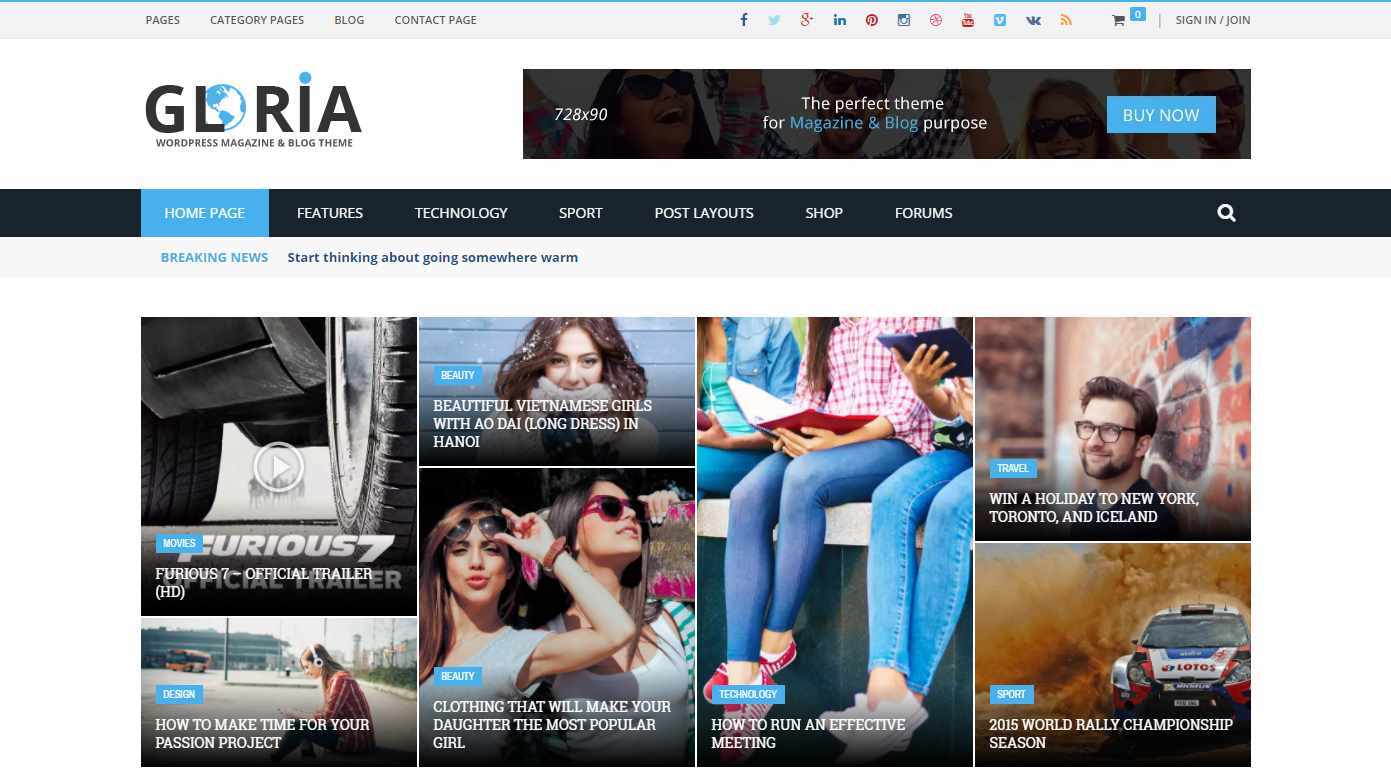Expand the Post Layouts menu
The height and width of the screenshot is (773, 1391).
pyautogui.click(x=704, y=212)
